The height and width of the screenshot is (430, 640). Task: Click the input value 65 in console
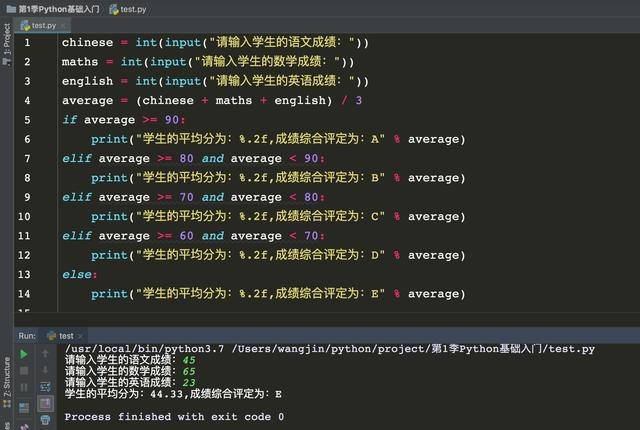coord(189,371)
